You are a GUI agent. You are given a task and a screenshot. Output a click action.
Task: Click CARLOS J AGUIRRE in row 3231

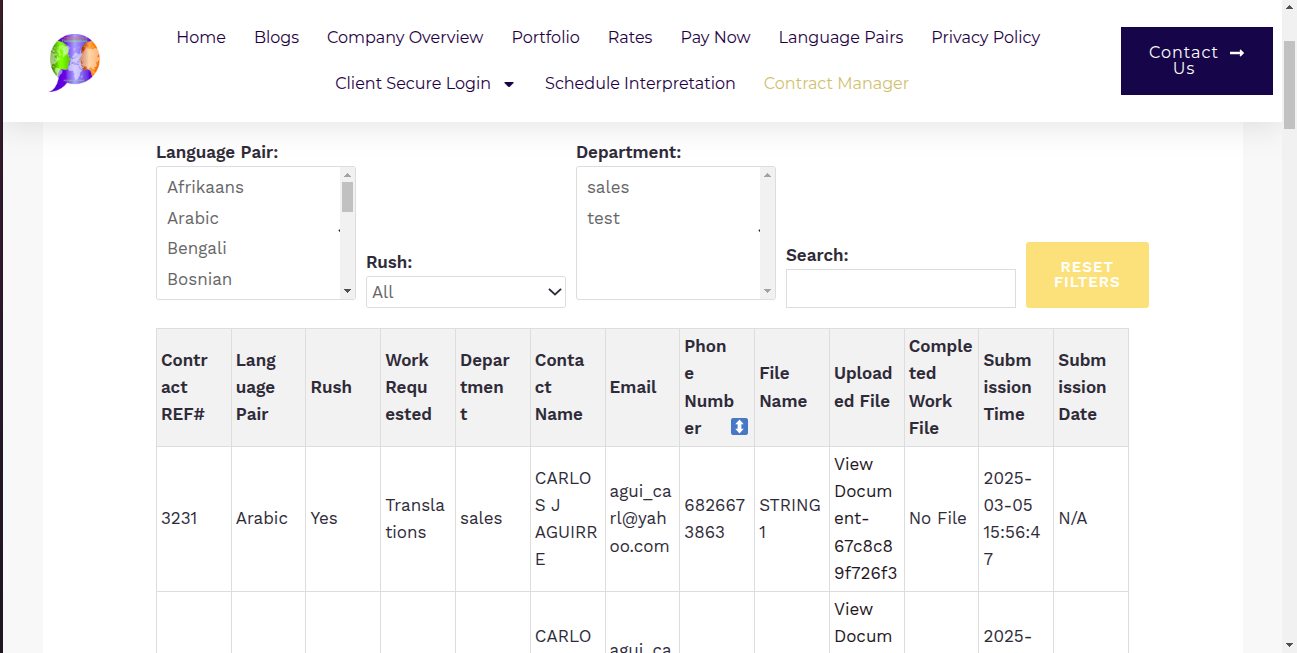[x=568, y=518]
